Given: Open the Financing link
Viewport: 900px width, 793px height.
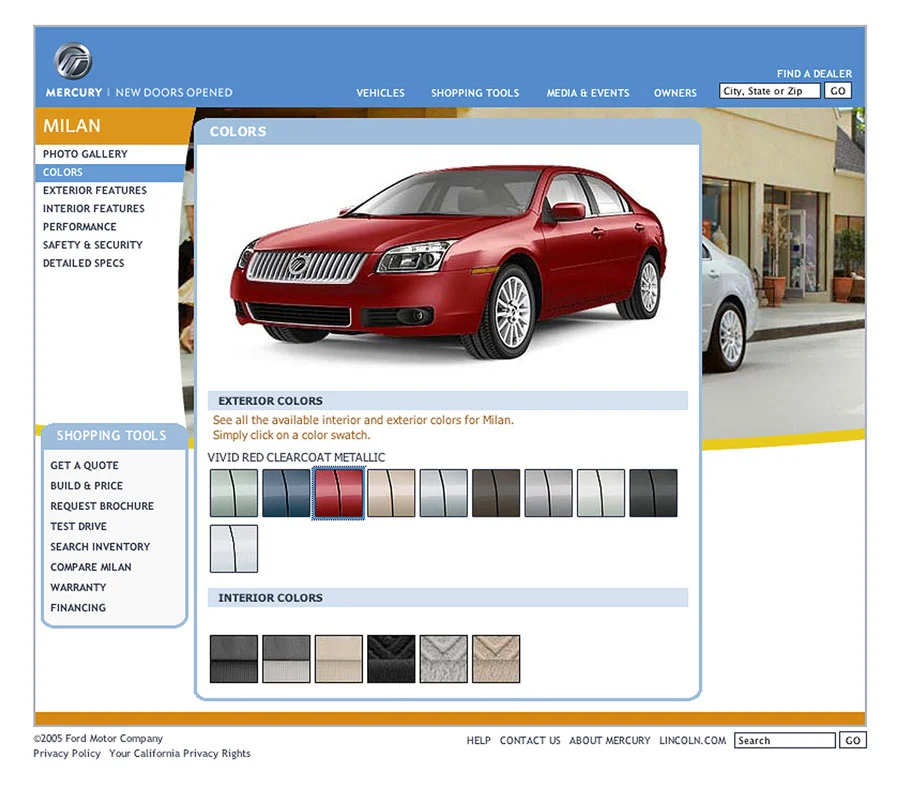Looking at the screenshot, I should tap(78, 608).
